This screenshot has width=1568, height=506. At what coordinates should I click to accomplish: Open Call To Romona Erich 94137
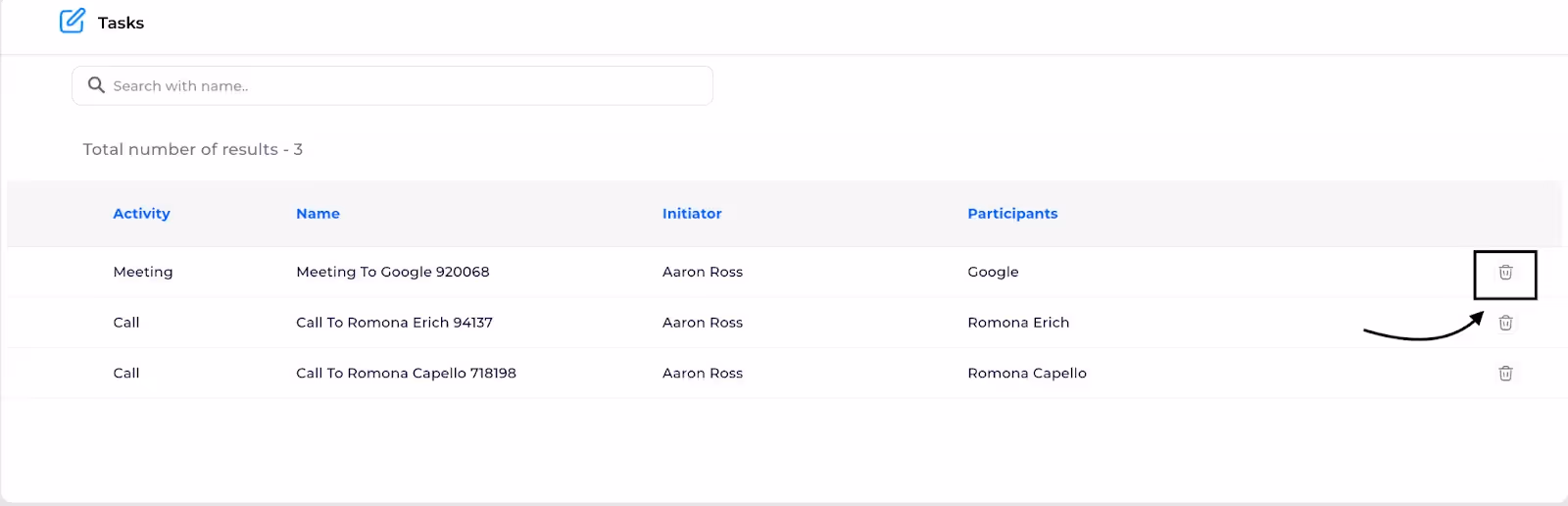pos(394,323)
